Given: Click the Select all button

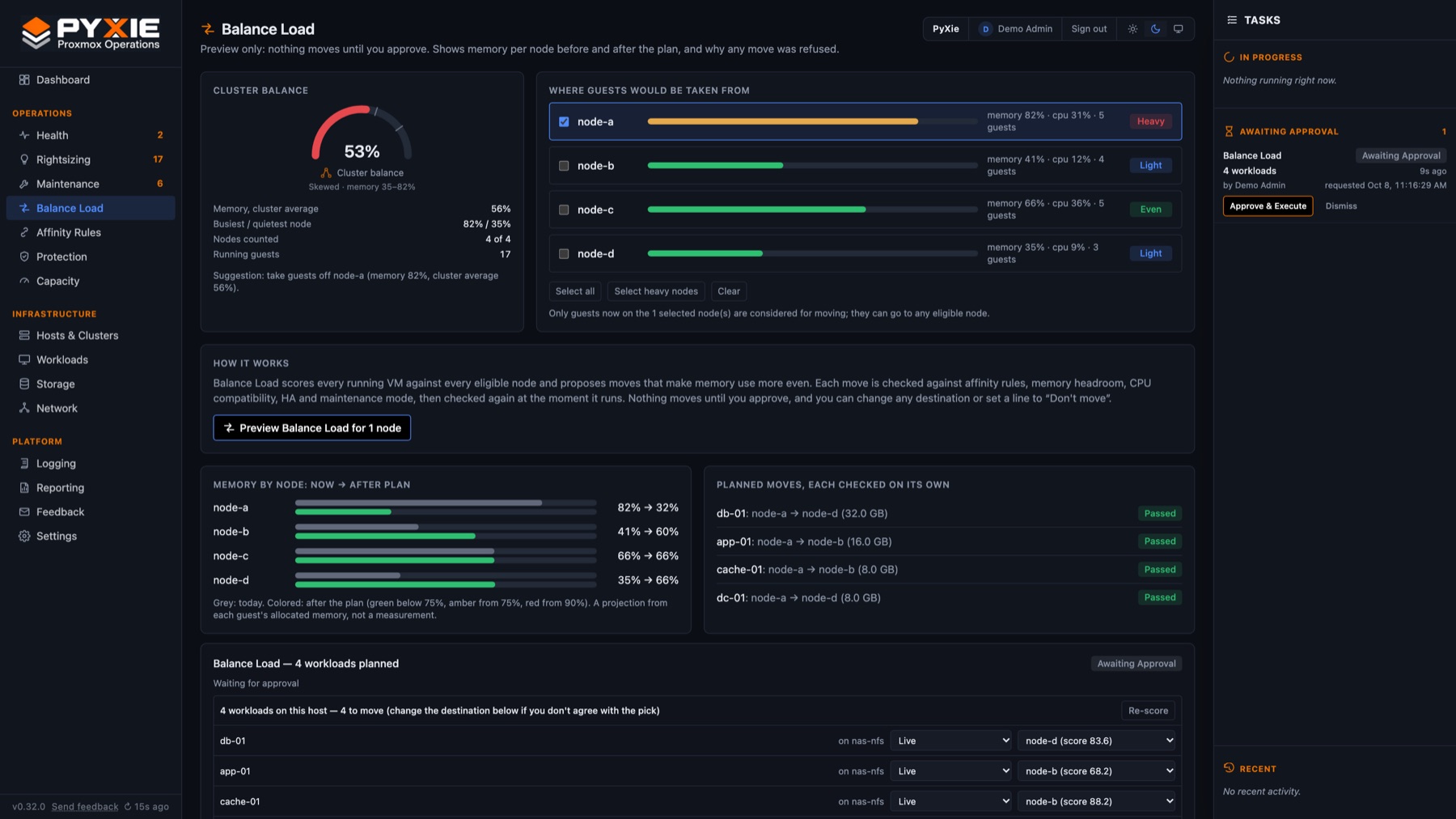Looking at the screenshot, I should pyautogui.click(x=575, y=291).
